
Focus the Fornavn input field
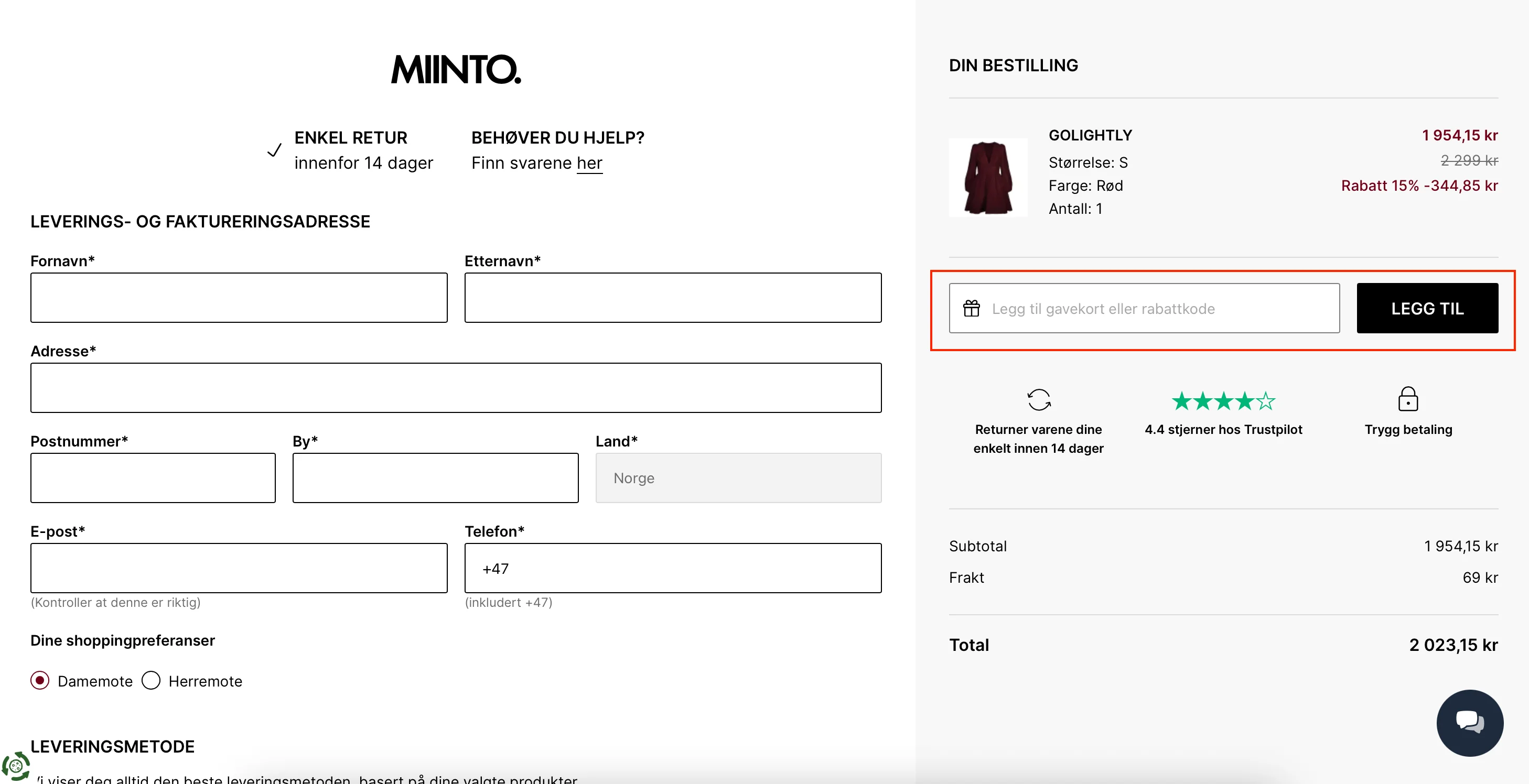point(239,298)
